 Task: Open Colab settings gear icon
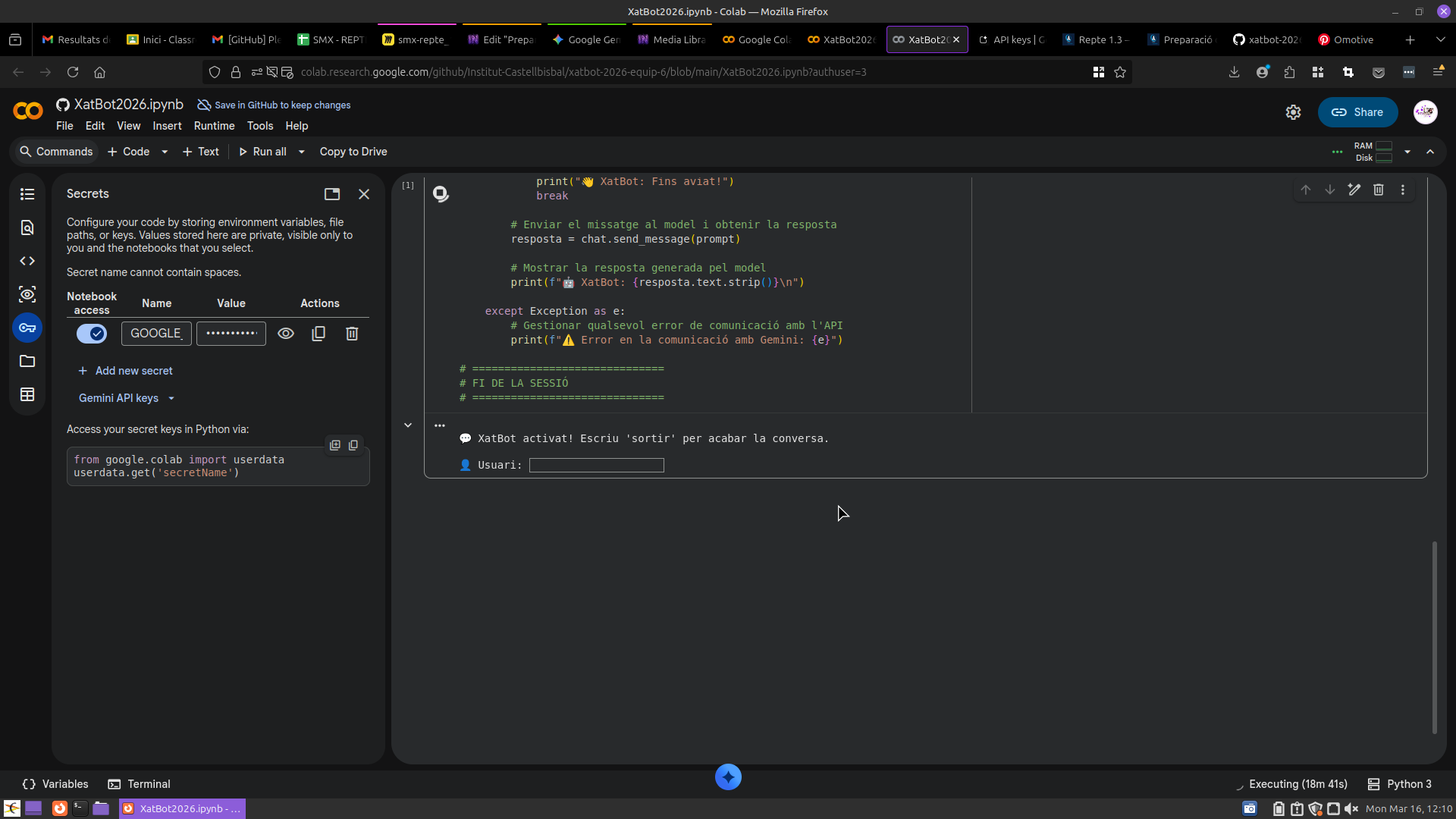coord(1293,112)
